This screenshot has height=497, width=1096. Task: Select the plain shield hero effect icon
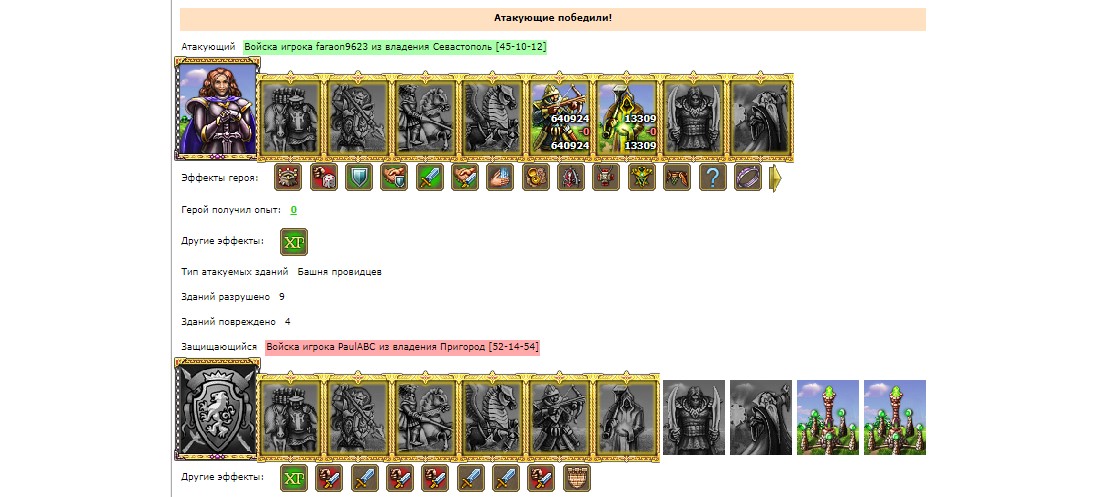coord(359,178)
